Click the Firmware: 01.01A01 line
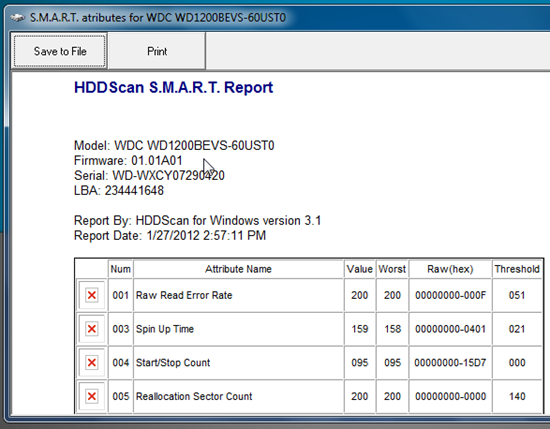 tap(128, 160)
